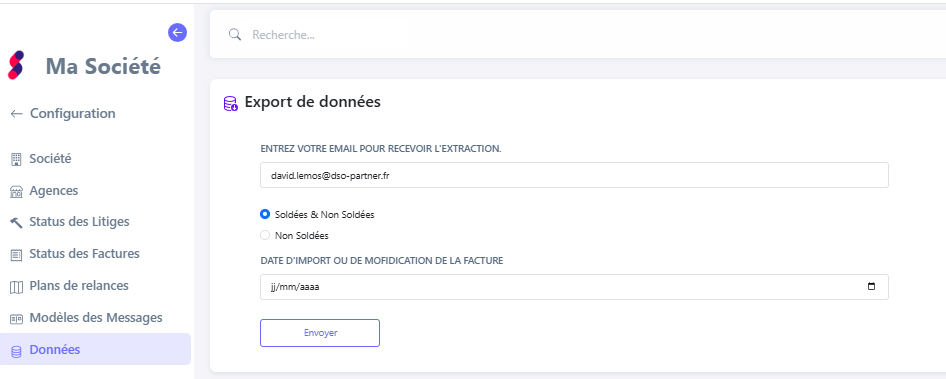Image resolution: width=946 pixels, height=379 pixels.
Task: Select the Non Soldées radio option
Action: pos(265,235)
